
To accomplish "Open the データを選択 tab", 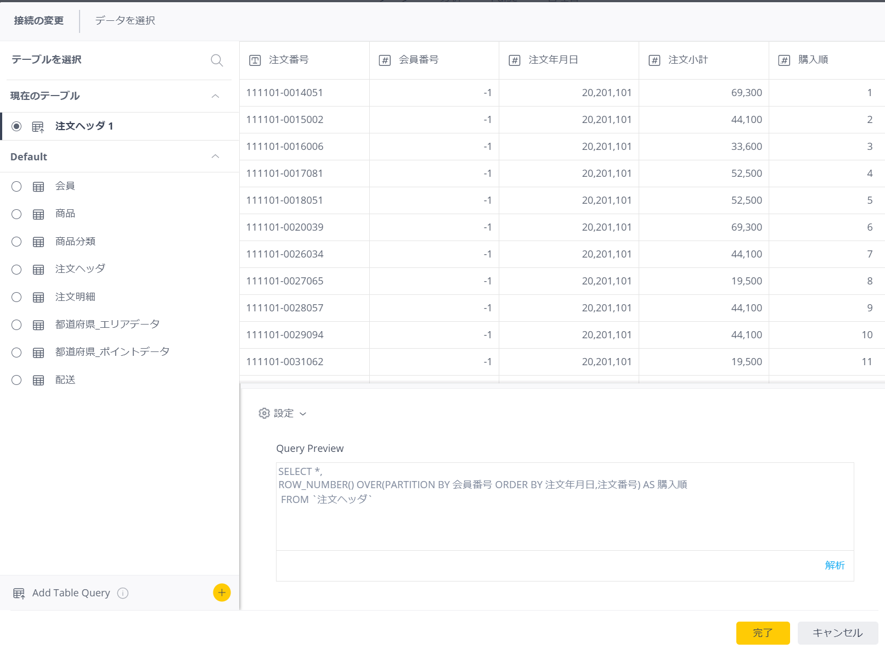I will [125, 21].
